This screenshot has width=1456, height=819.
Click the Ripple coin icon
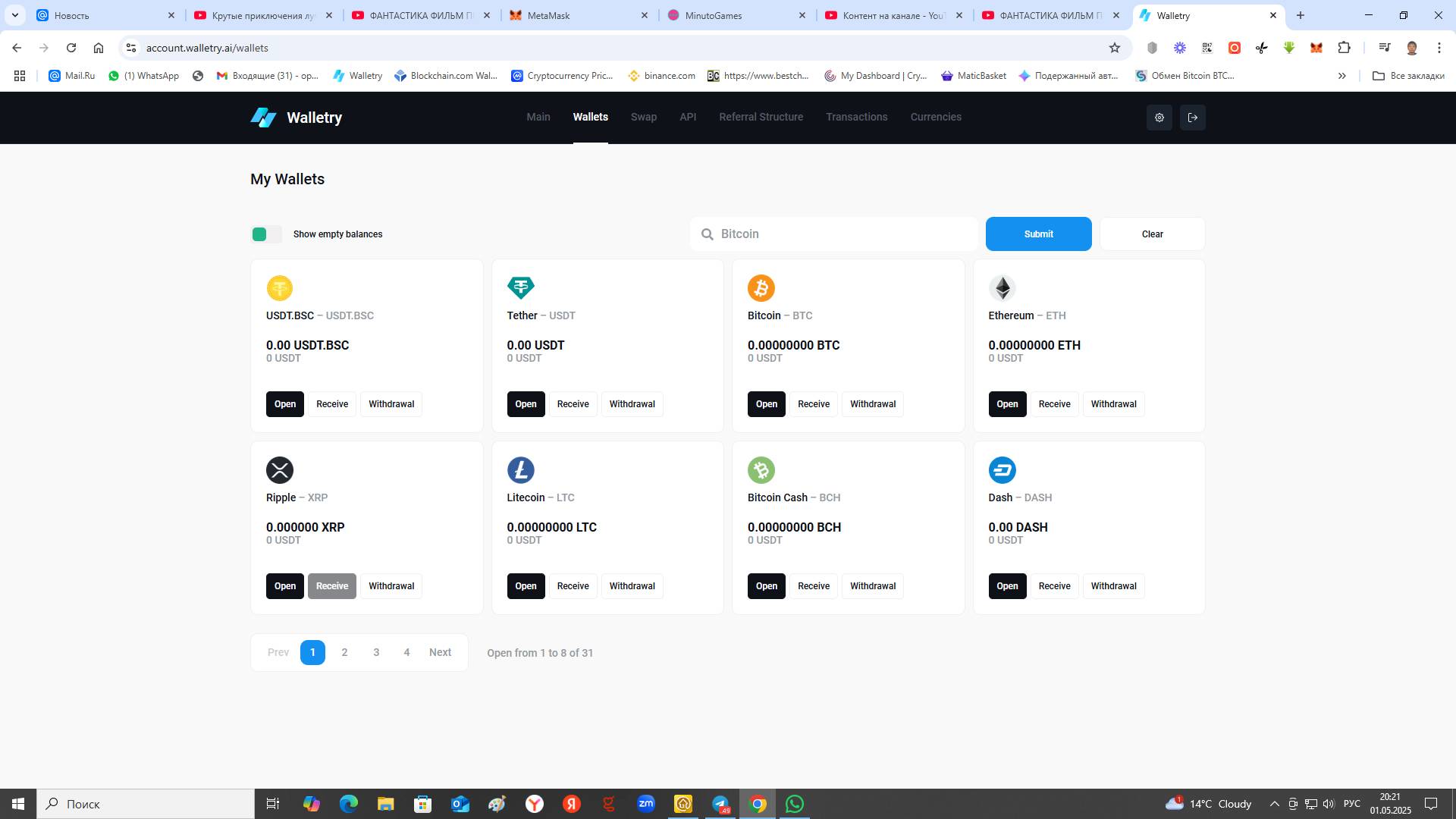(x=280, y=470)
